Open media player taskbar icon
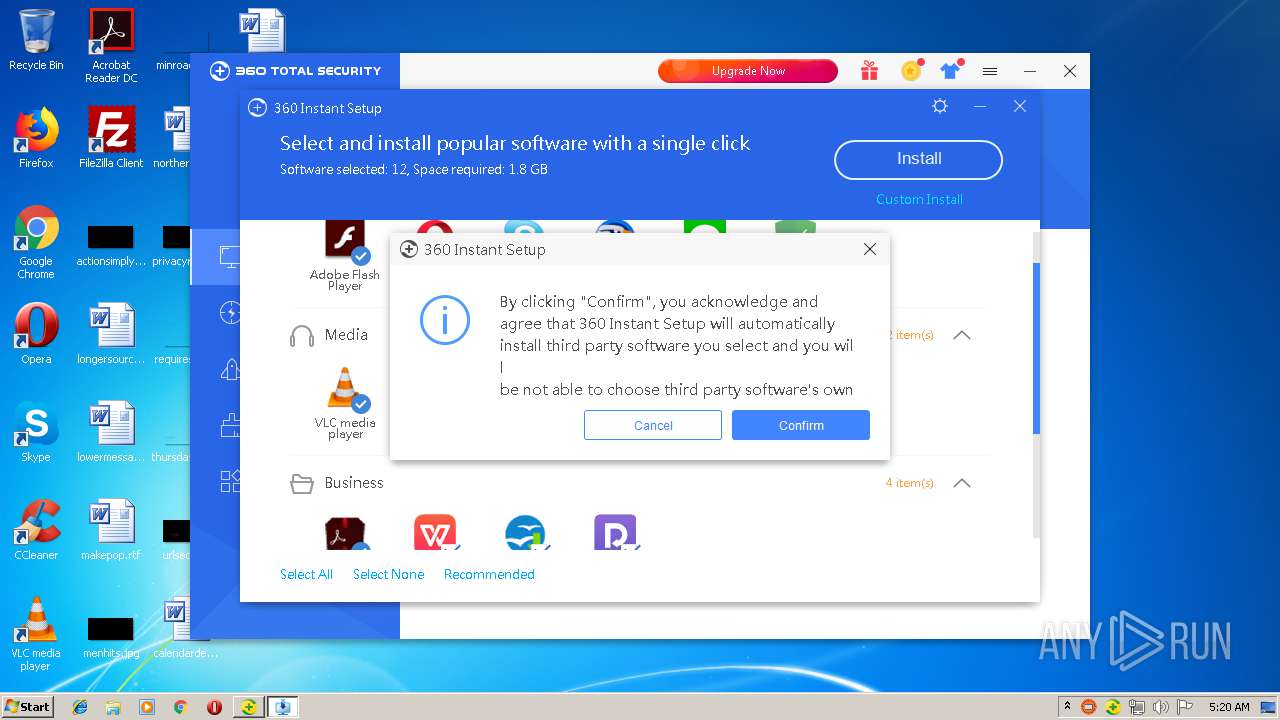1280x720 pixels. tap(147, 707)
